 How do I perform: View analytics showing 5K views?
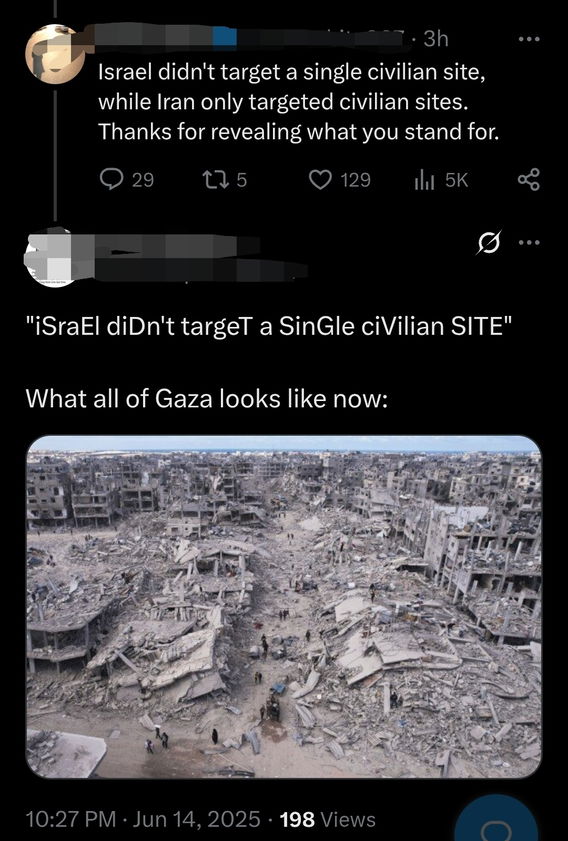441,180
